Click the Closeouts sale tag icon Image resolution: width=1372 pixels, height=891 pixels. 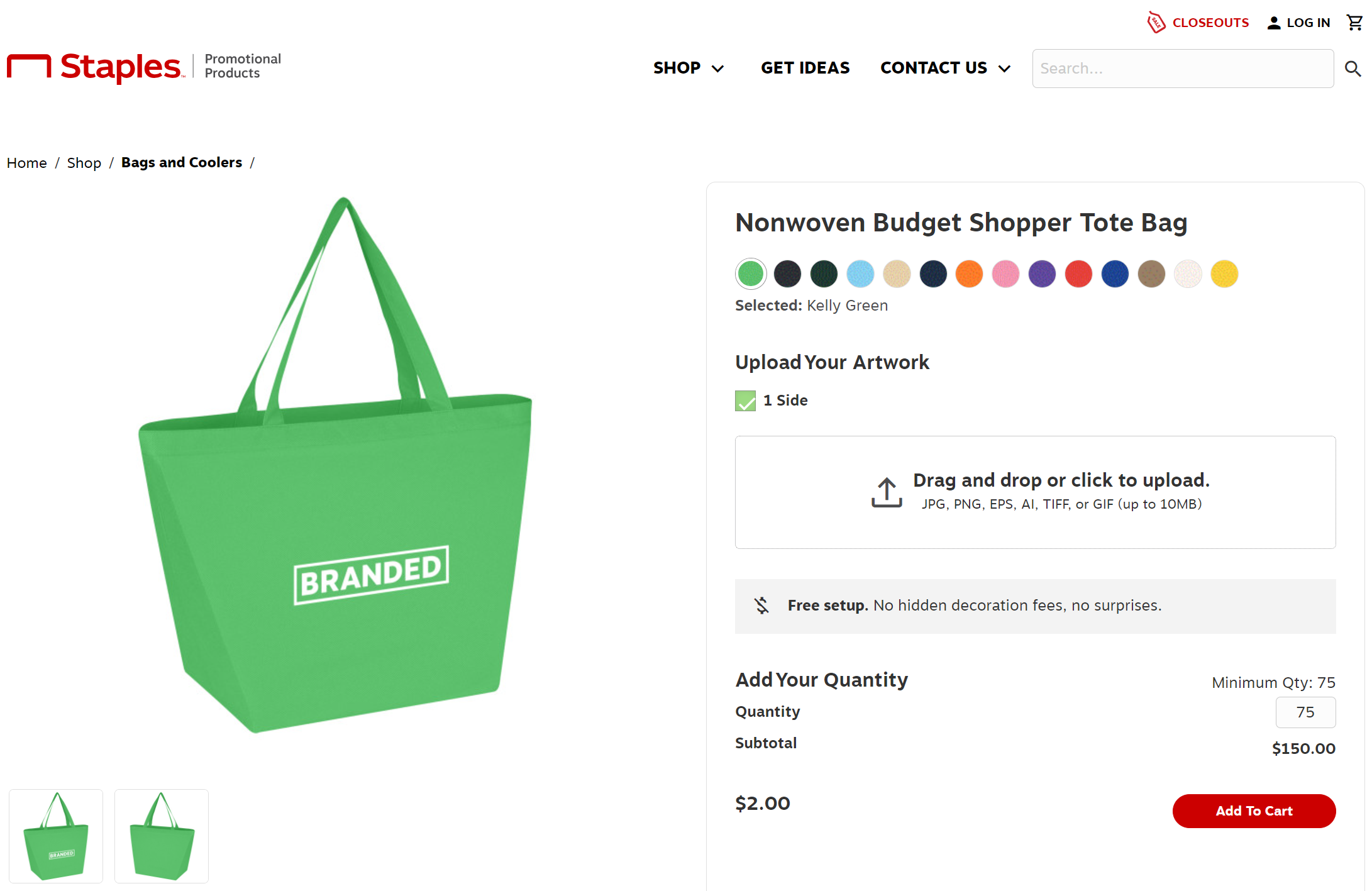(1156, 22)
